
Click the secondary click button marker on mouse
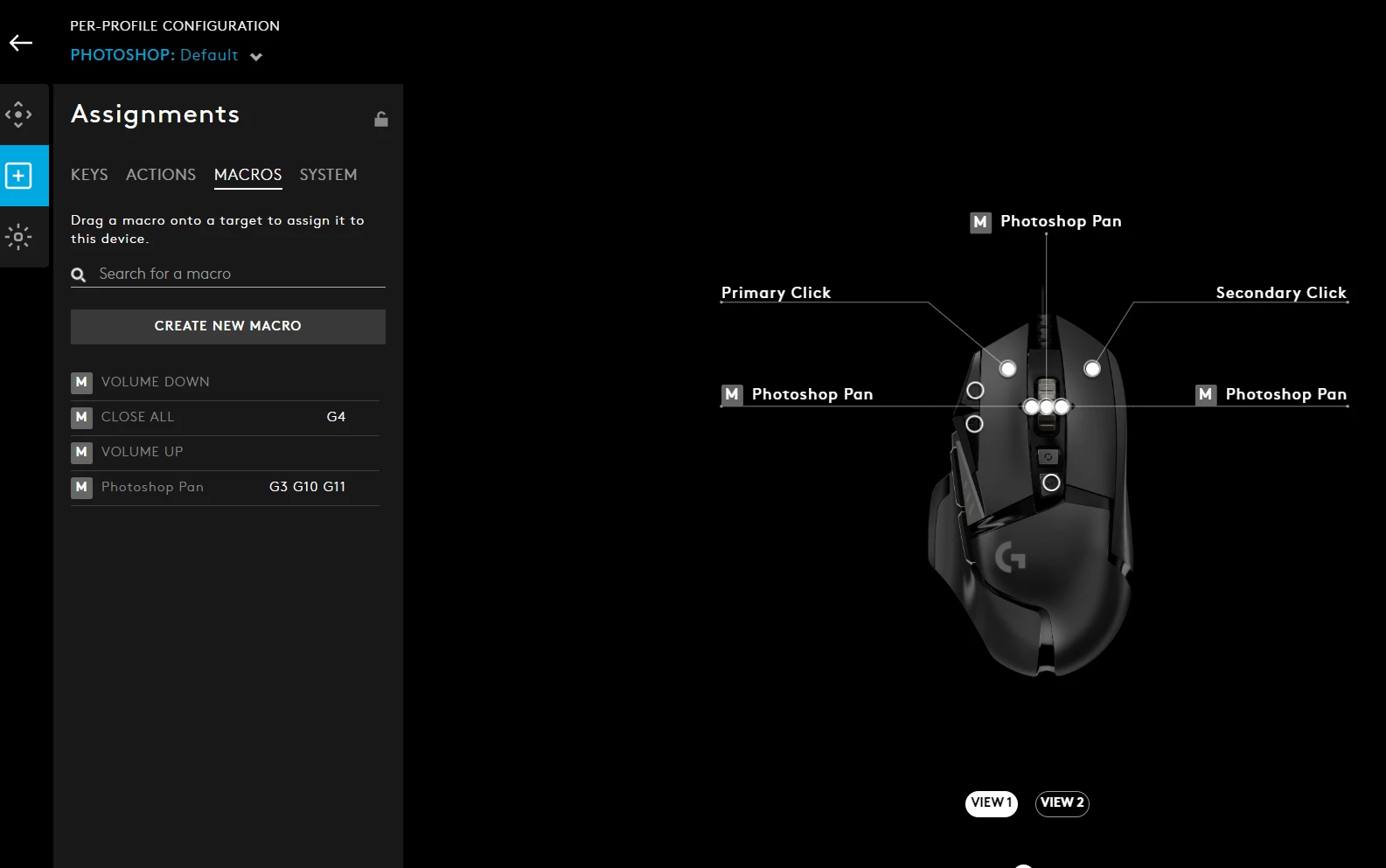coord(1092,369)
